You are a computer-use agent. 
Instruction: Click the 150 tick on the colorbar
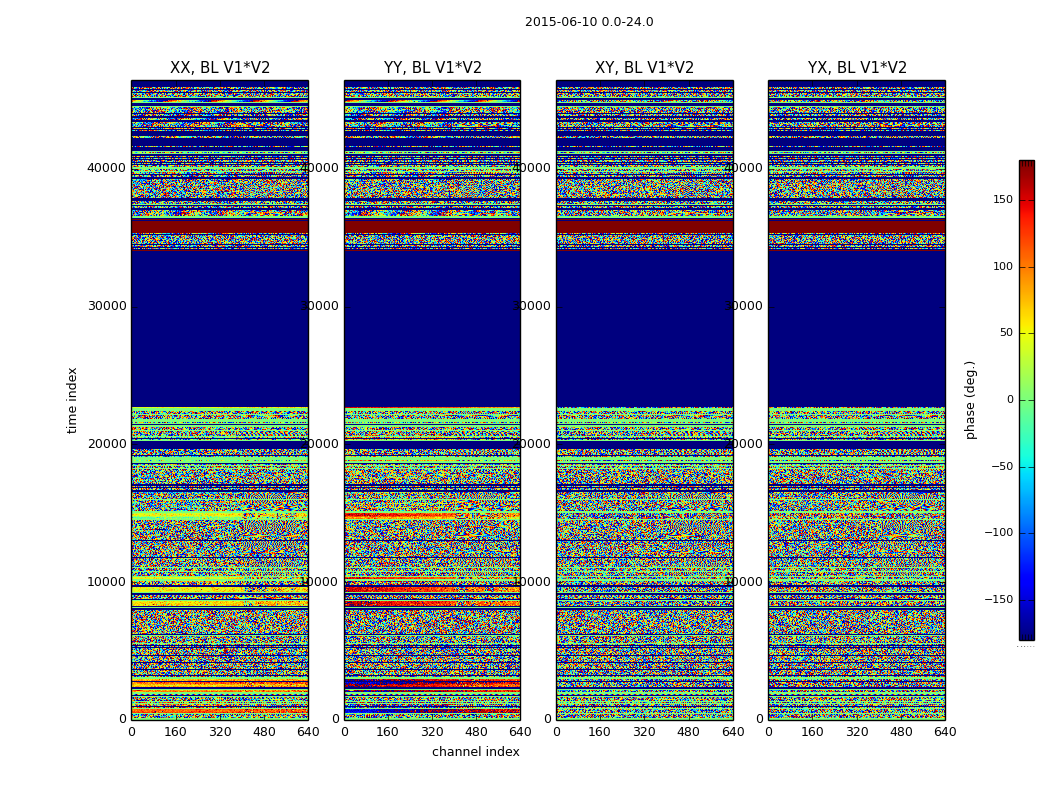point(1003,199)
